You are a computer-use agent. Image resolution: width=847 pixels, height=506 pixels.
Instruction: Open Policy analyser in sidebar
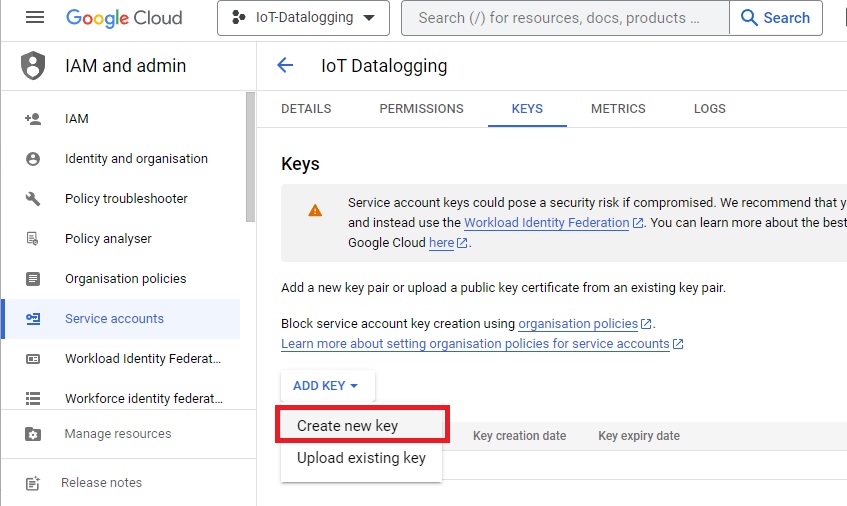pos(121,239)
